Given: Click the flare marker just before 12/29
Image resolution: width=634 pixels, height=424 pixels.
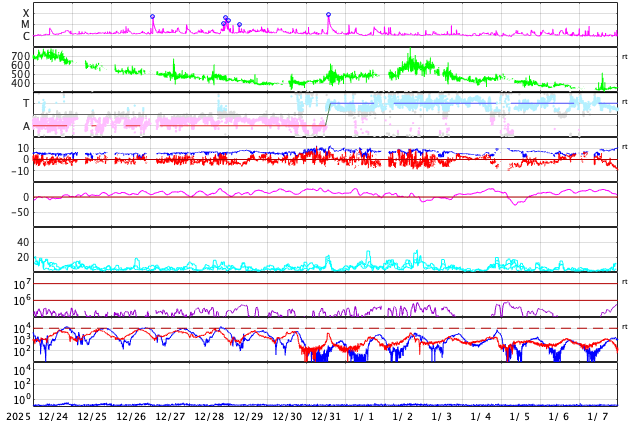Looking at the screenshot, I should (239, 24).
